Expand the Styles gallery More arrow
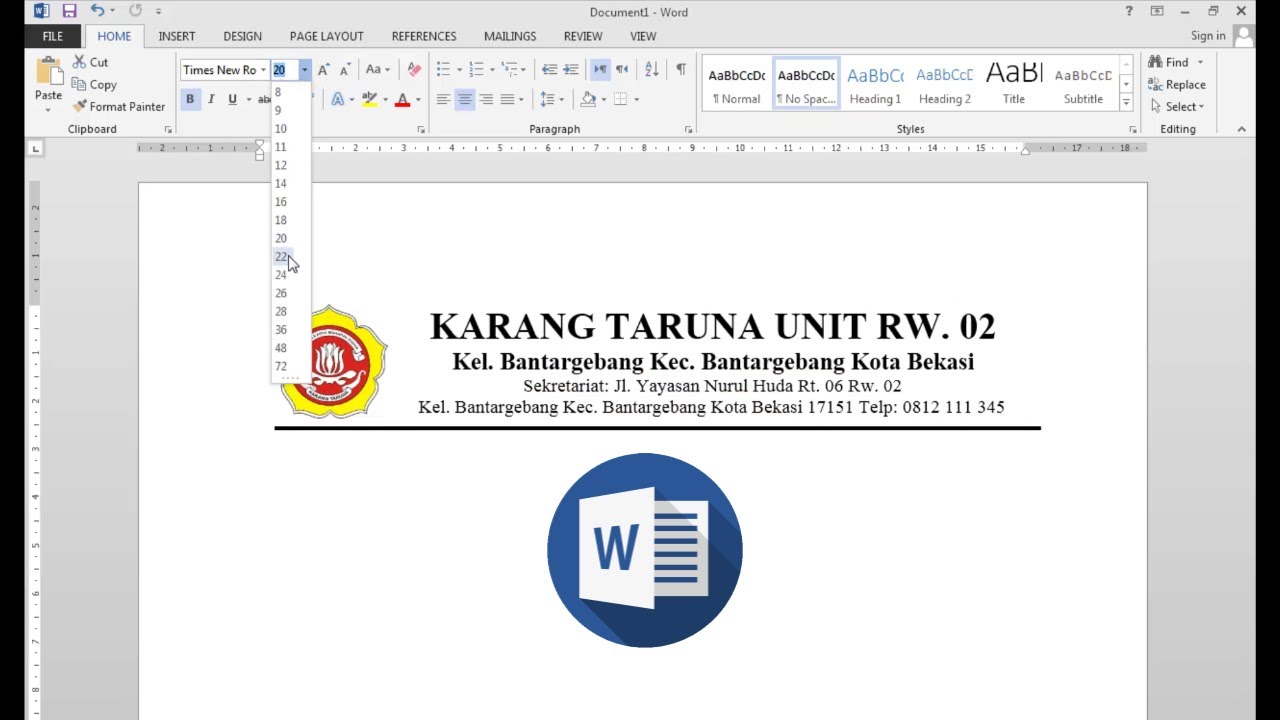 point(1126,102)
